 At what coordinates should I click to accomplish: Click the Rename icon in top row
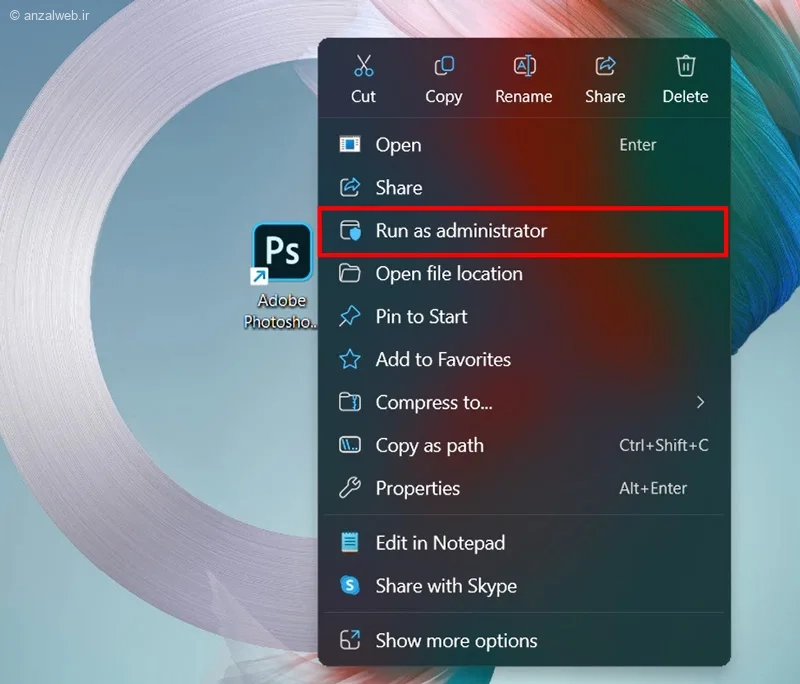pos(524,66)
